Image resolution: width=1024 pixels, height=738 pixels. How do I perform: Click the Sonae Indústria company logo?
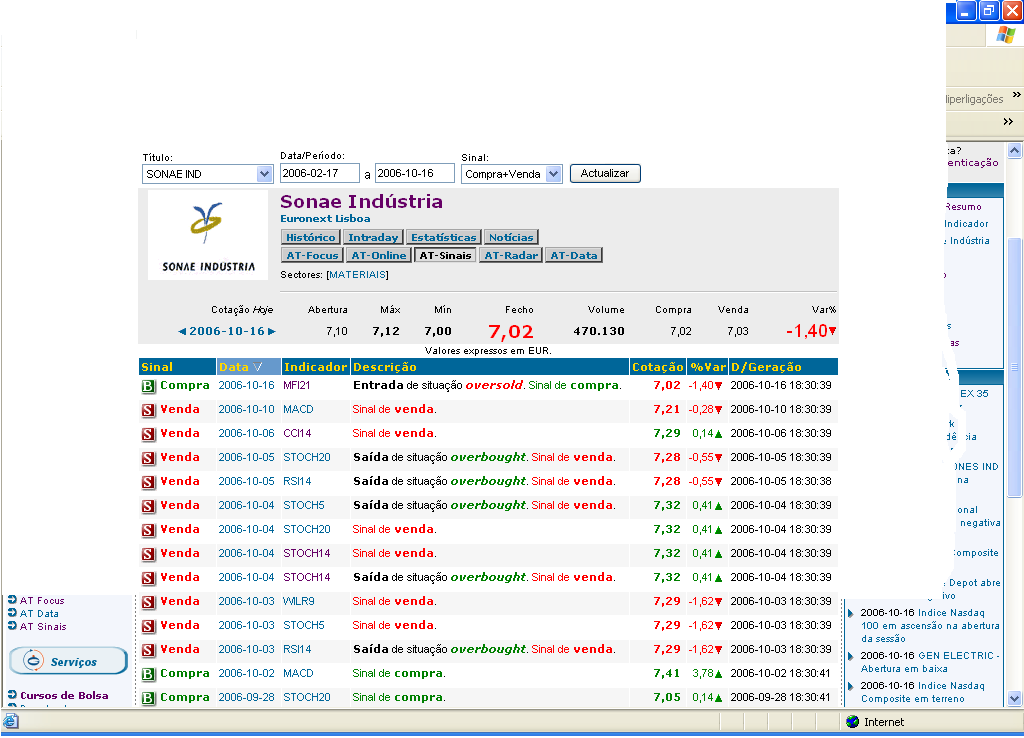[x=208, y=235]
